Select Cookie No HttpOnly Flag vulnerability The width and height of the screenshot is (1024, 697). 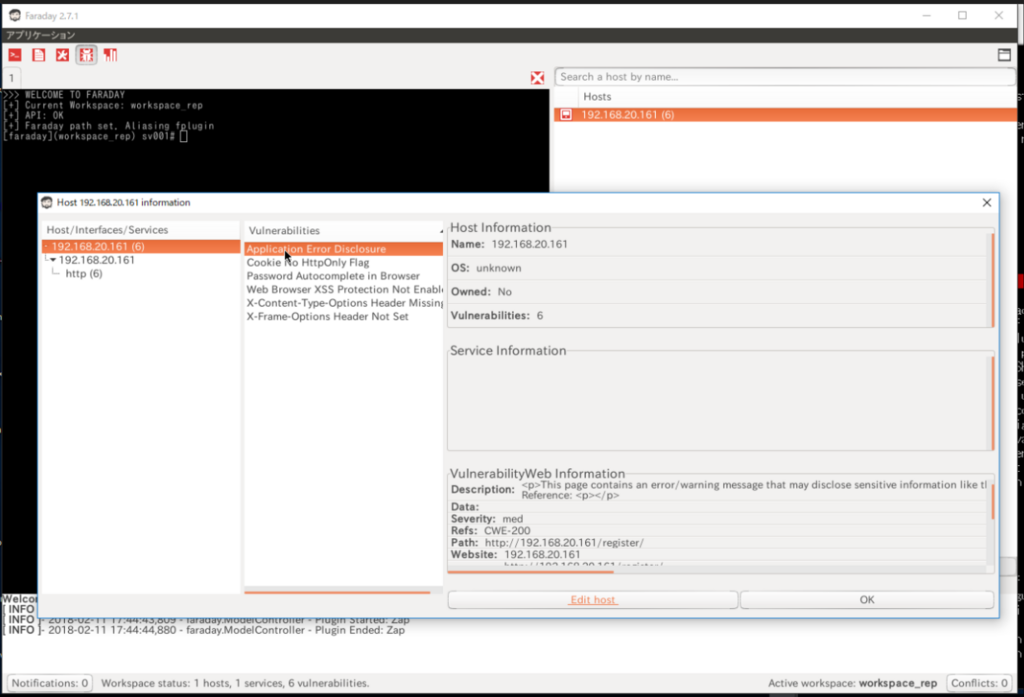[x=344, y=263]
